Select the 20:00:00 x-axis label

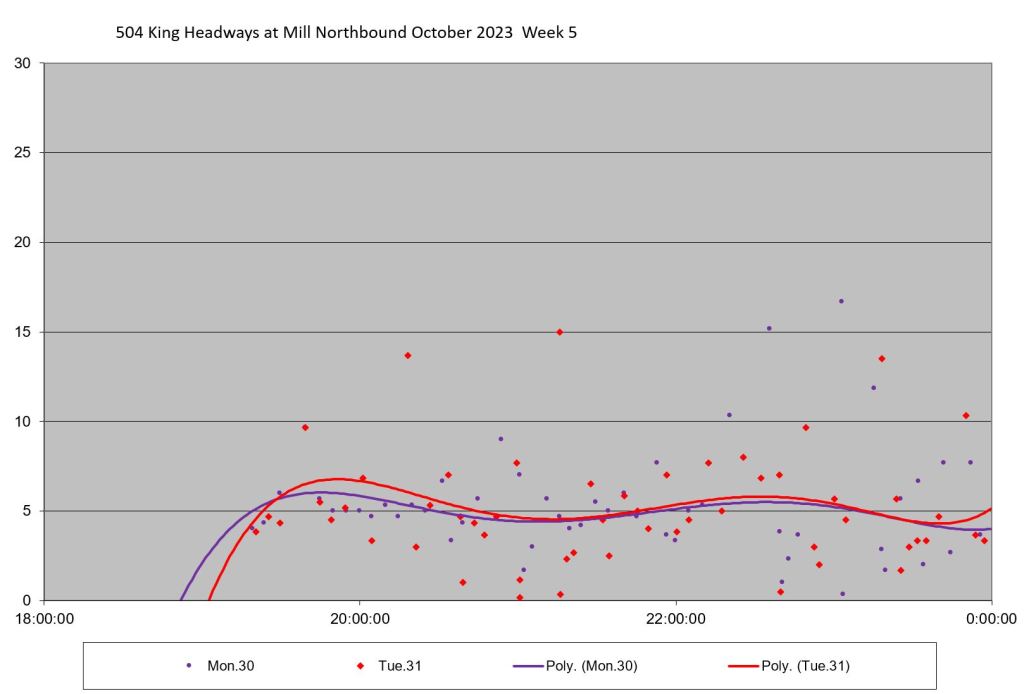[x=360, y=617]
